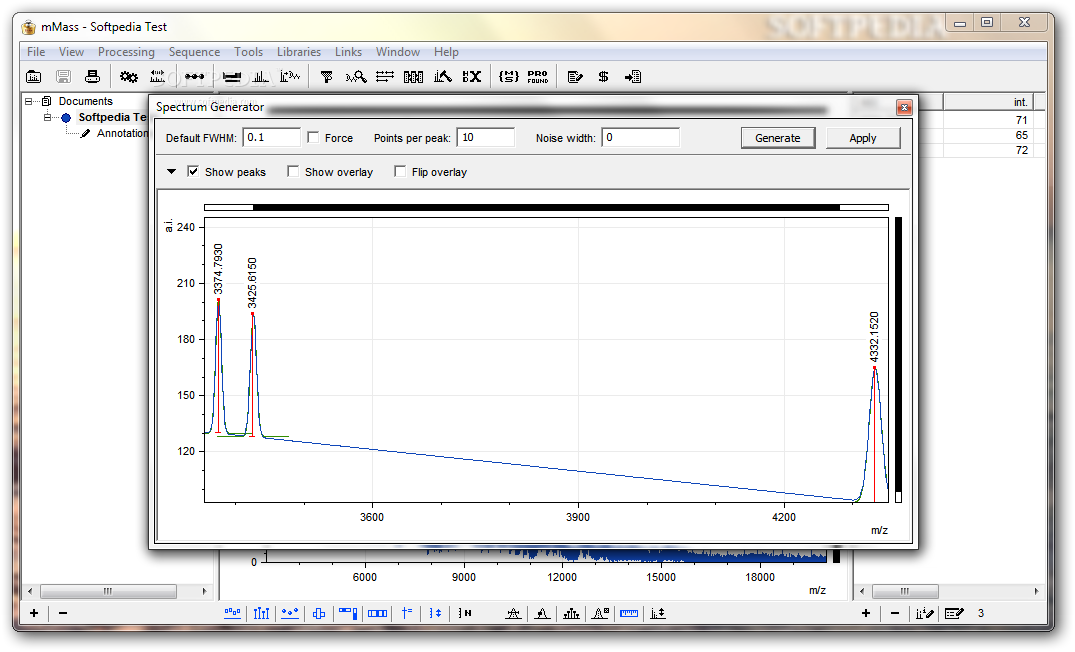
Task: Open the Processing menu
Action: point(126,51)
